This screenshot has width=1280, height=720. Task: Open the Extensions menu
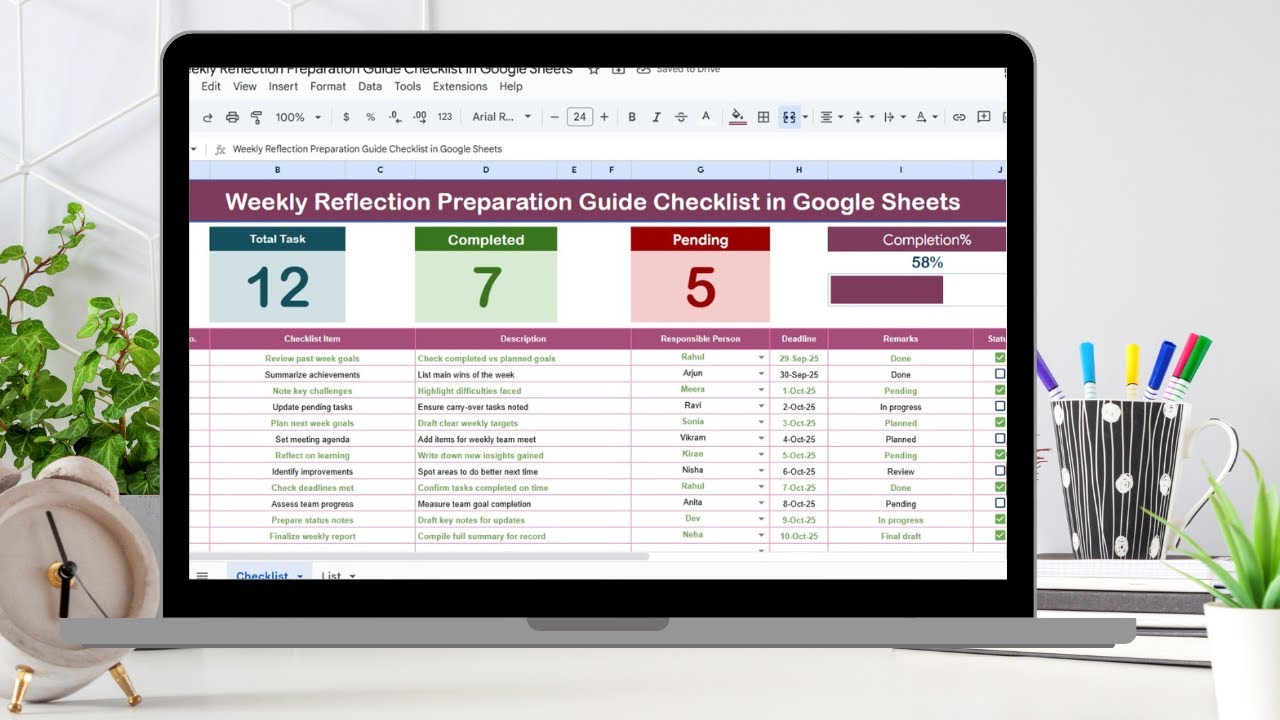(460, 87)
